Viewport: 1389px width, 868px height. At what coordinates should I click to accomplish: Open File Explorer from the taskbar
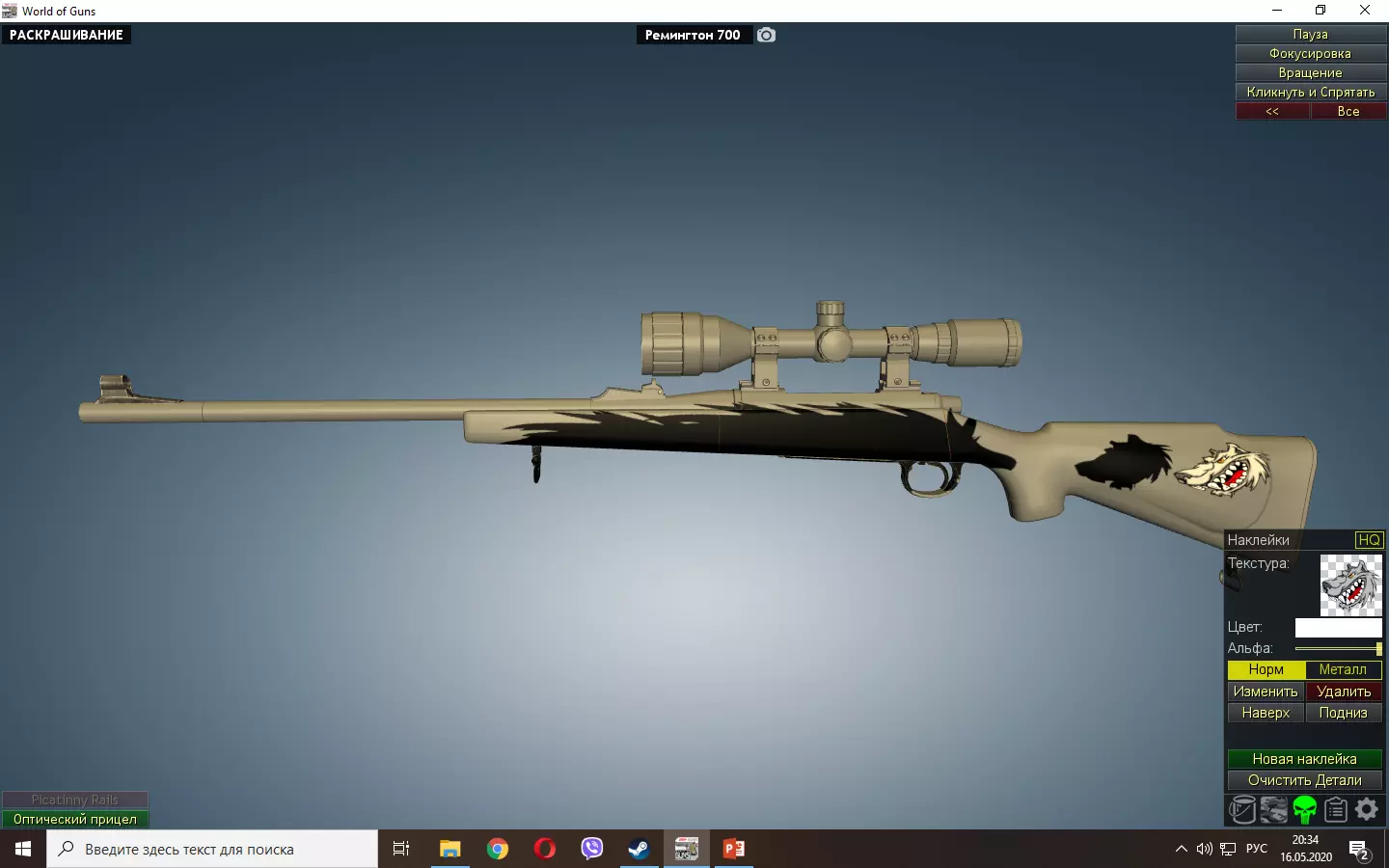point(449,849)
